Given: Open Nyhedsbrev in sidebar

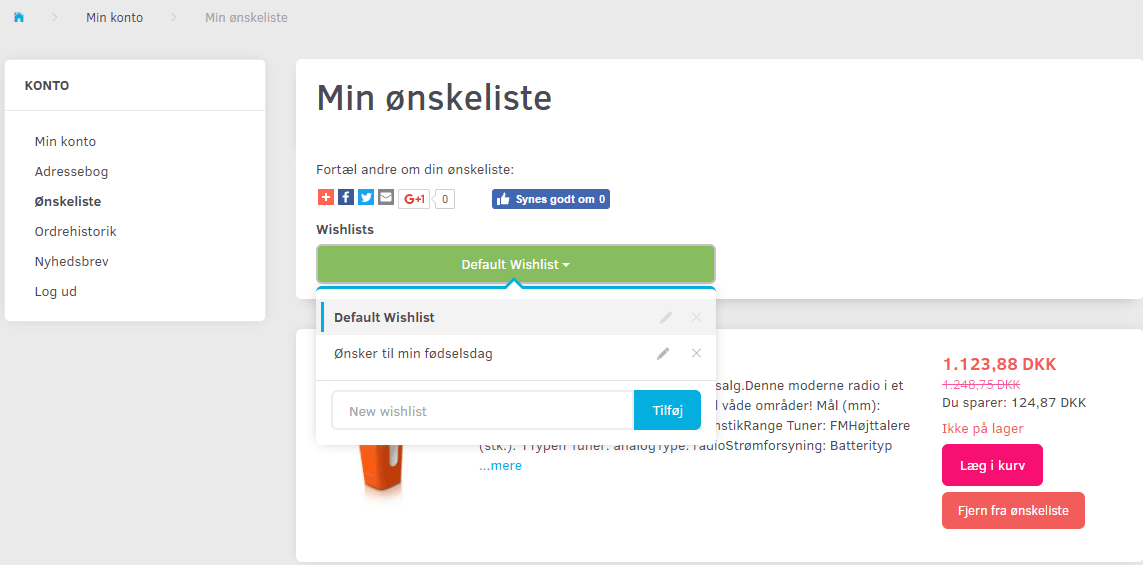Looking at the screenshot, I should click(x=71, y=262).
